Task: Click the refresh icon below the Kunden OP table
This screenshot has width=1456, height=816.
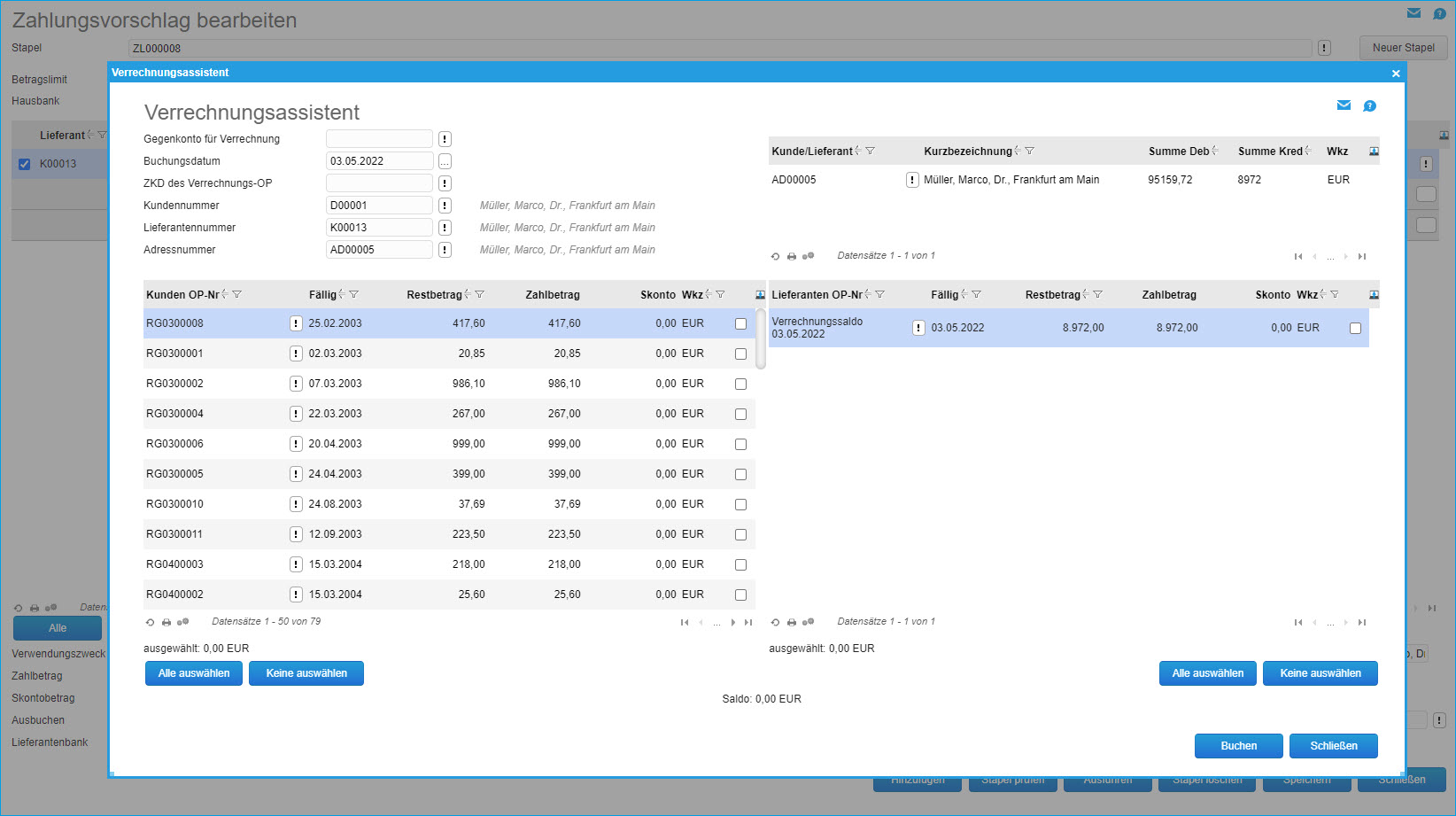Action: click(x=150, y=622)
